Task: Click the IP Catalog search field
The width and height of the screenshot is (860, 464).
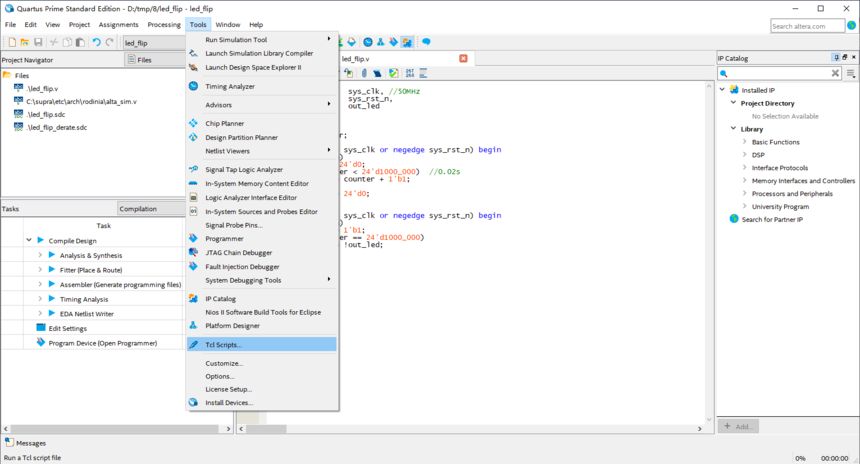Action: pos(779,73)
